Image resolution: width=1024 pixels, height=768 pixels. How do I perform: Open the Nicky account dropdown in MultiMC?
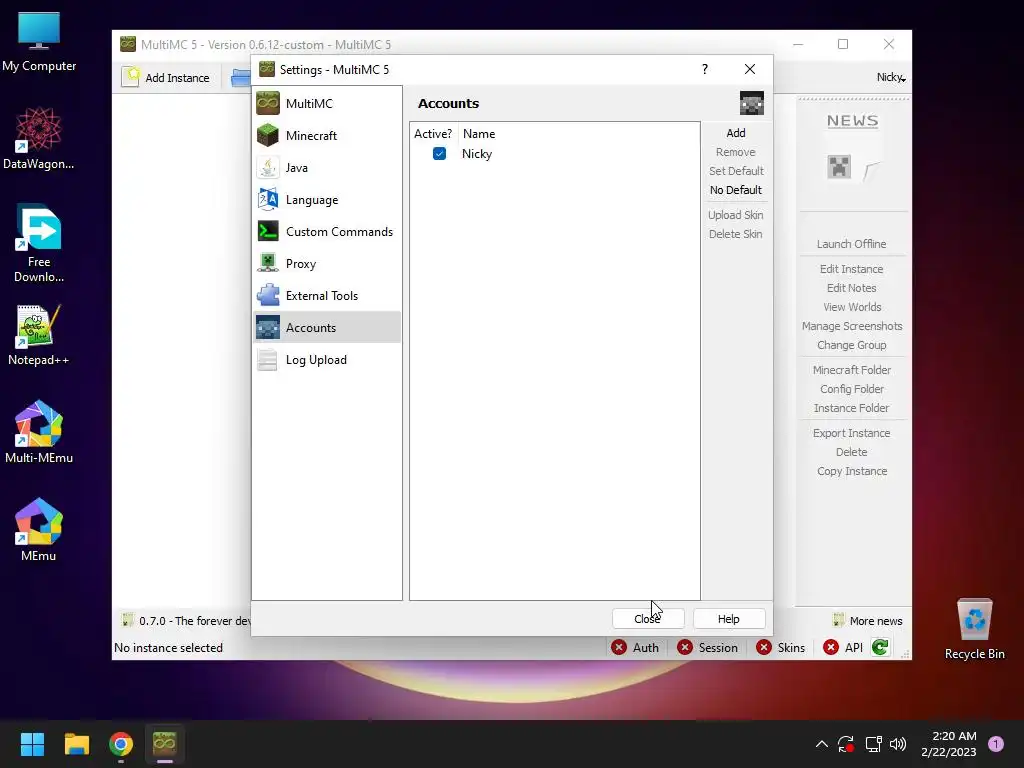coord(891,77)
